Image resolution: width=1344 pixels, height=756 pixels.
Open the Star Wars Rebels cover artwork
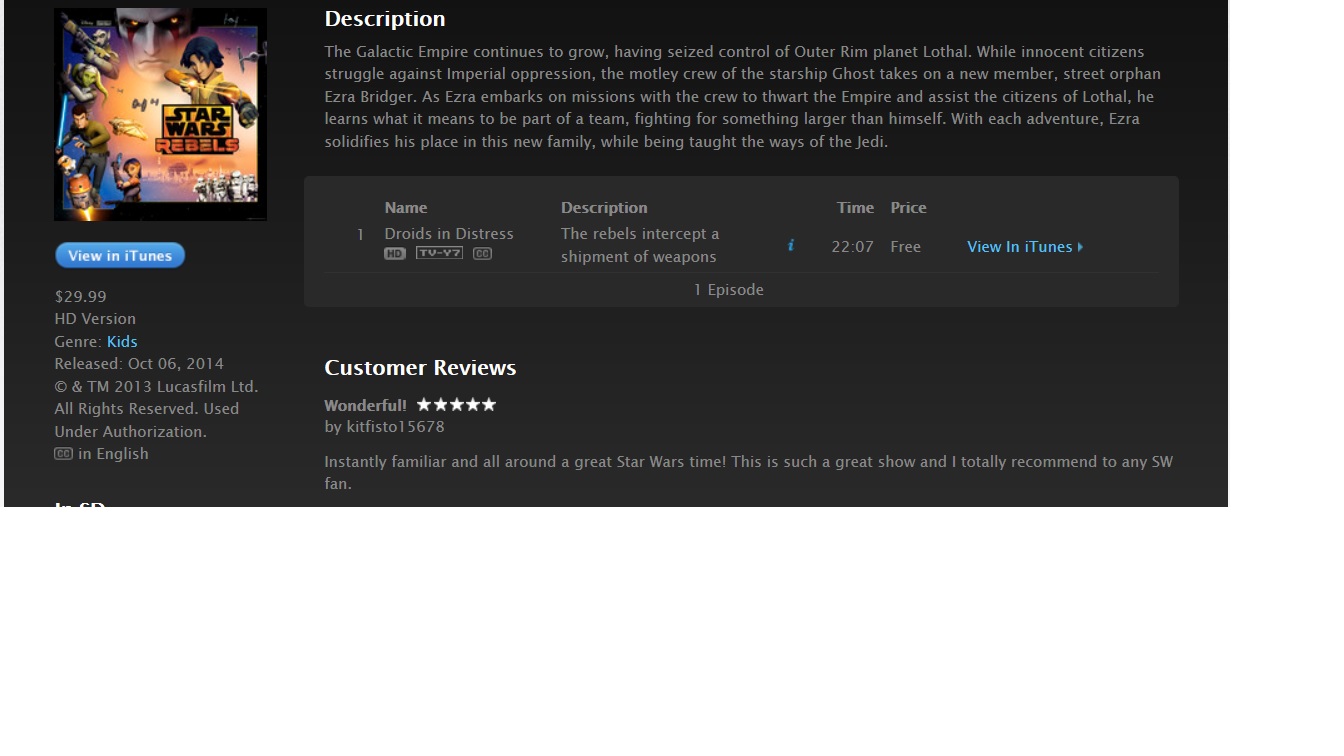[x=160, y=114]
